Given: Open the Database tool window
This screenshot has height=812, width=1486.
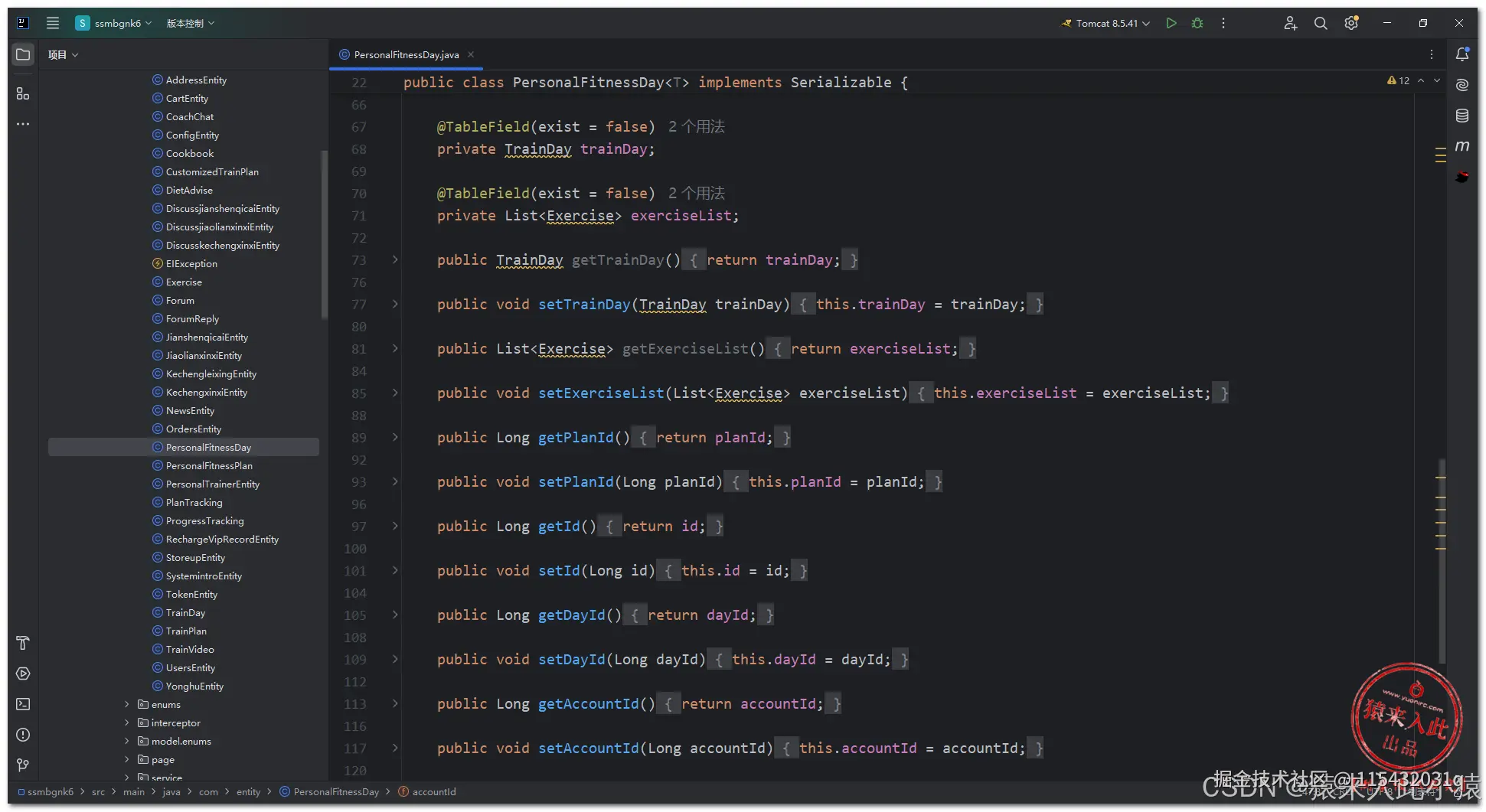Looking at the screenshot, I should [x=1462, y=116].
